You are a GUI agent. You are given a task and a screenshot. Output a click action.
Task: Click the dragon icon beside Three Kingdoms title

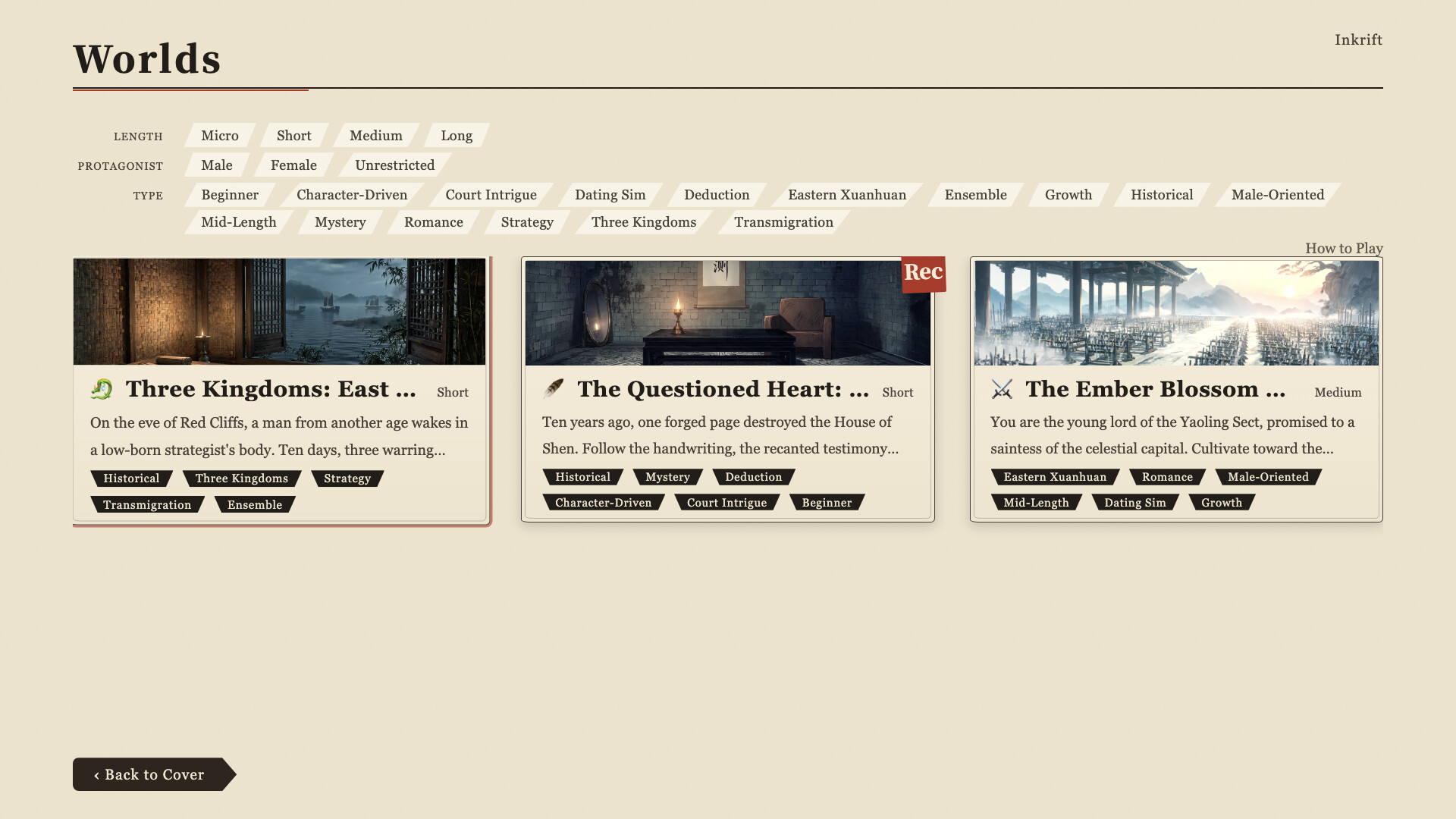pos(101,389)
